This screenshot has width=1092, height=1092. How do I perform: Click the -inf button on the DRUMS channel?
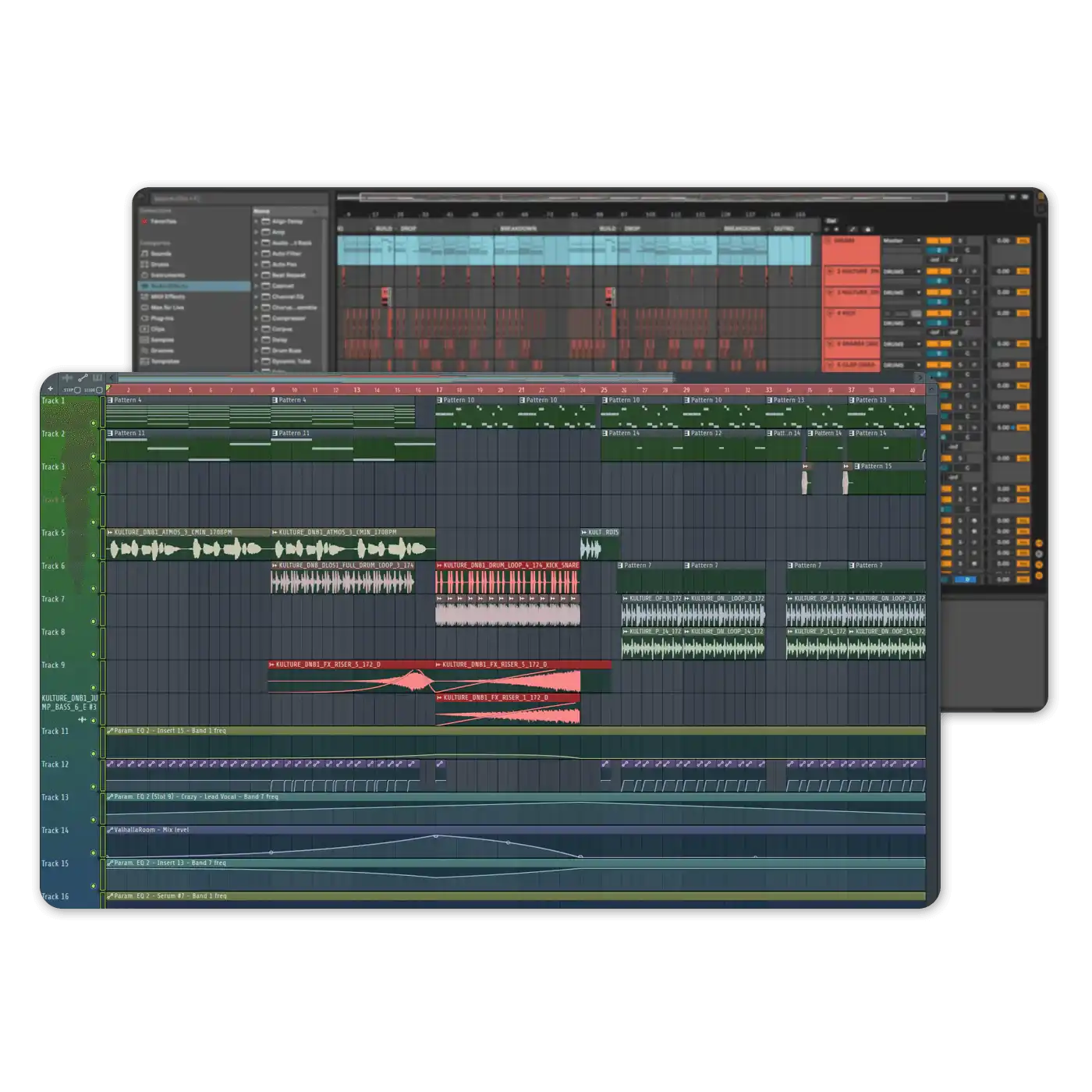[x=934, y=259]
